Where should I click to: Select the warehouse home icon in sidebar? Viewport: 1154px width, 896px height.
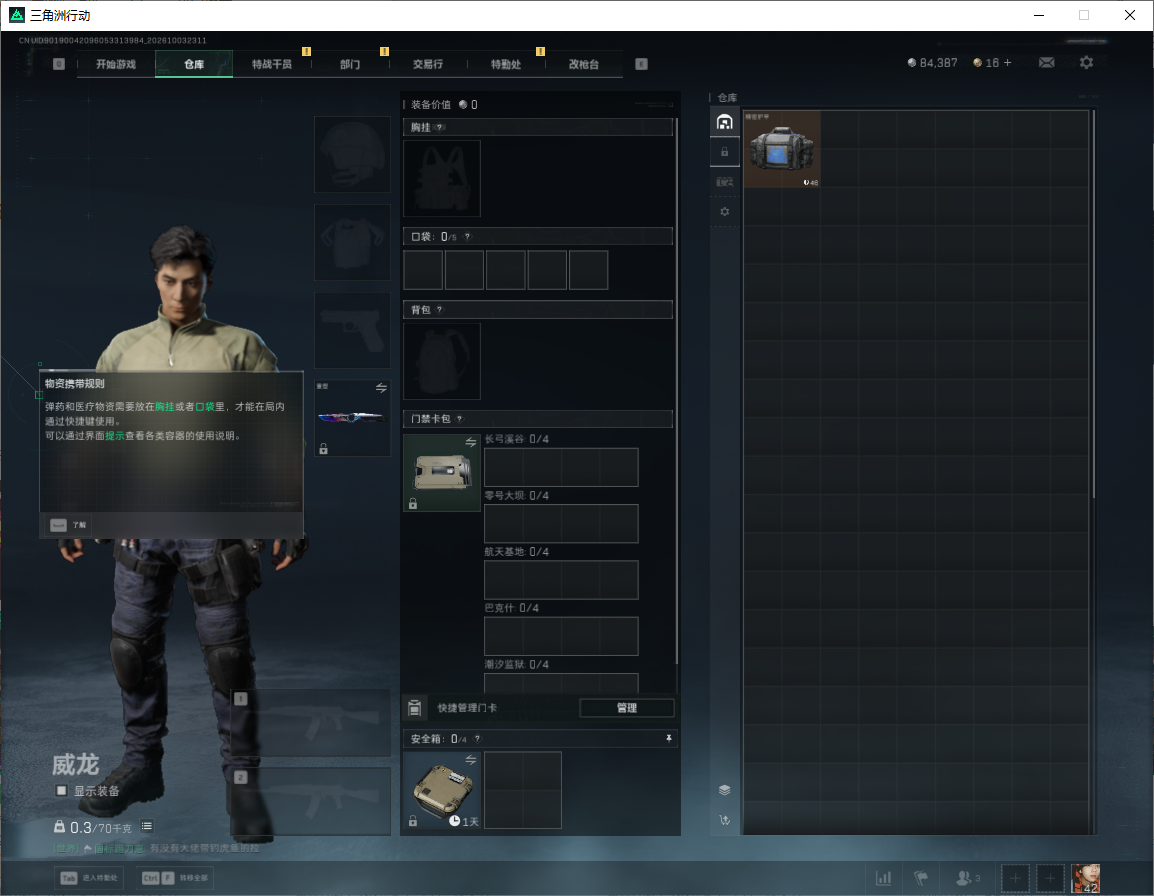click(724, 122)
